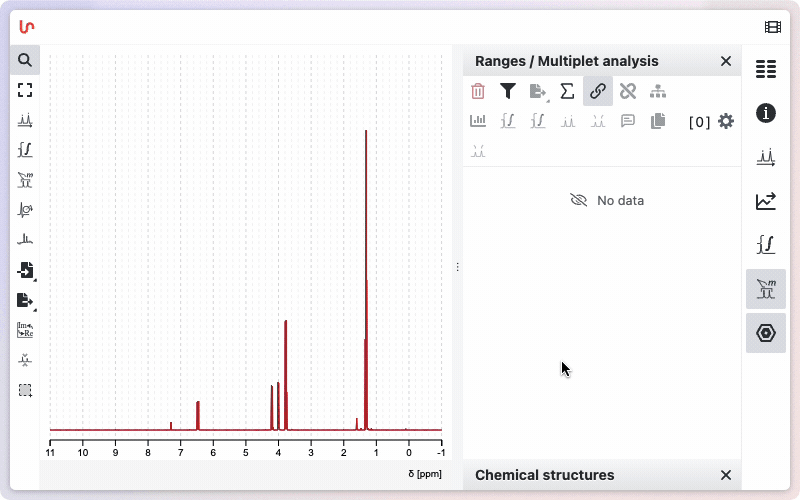Image resolution: width=800 pixels, height=500 pixels.
Task: Click the Sum (sigma) icon in Ranges panel
Action: (567, 91)
